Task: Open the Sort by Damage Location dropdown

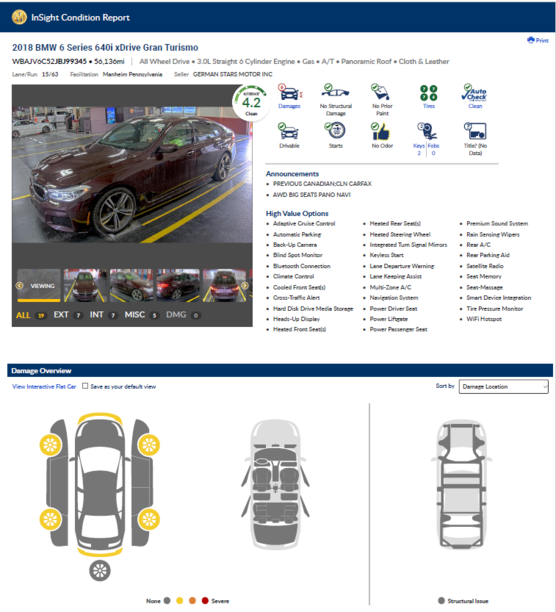Action: pos(503,386)
